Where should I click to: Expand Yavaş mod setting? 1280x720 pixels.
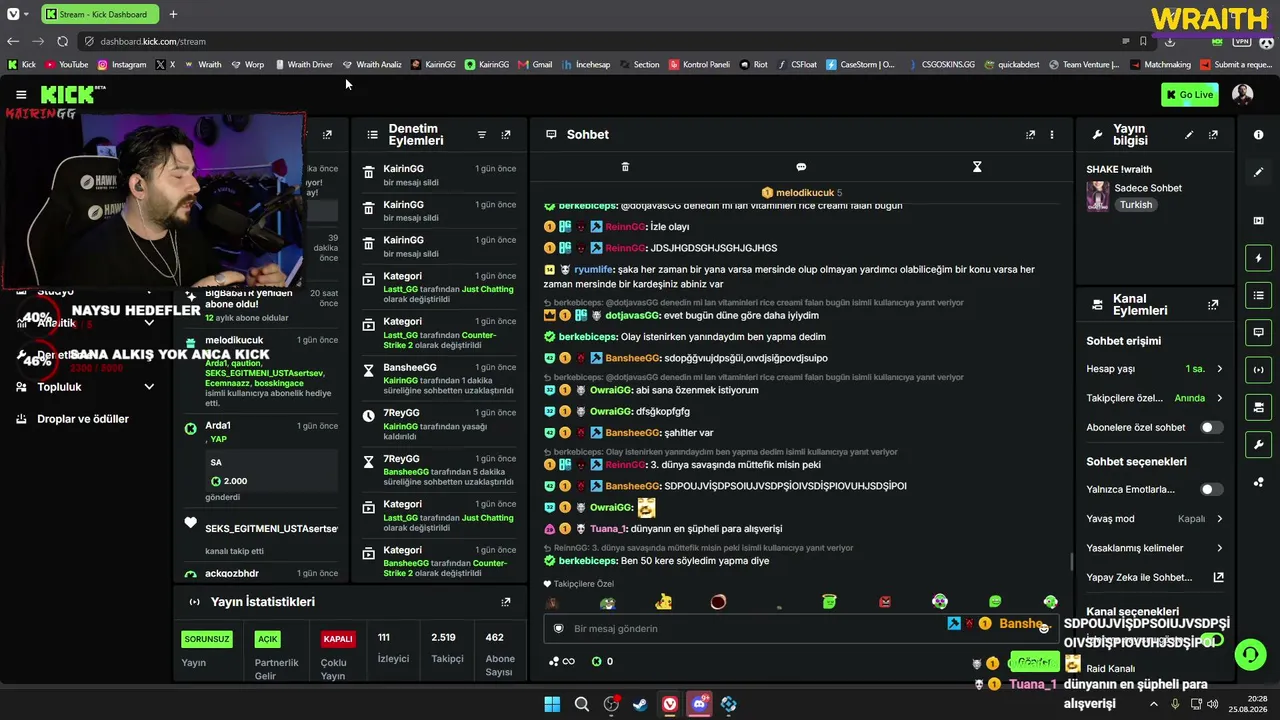1219,519
